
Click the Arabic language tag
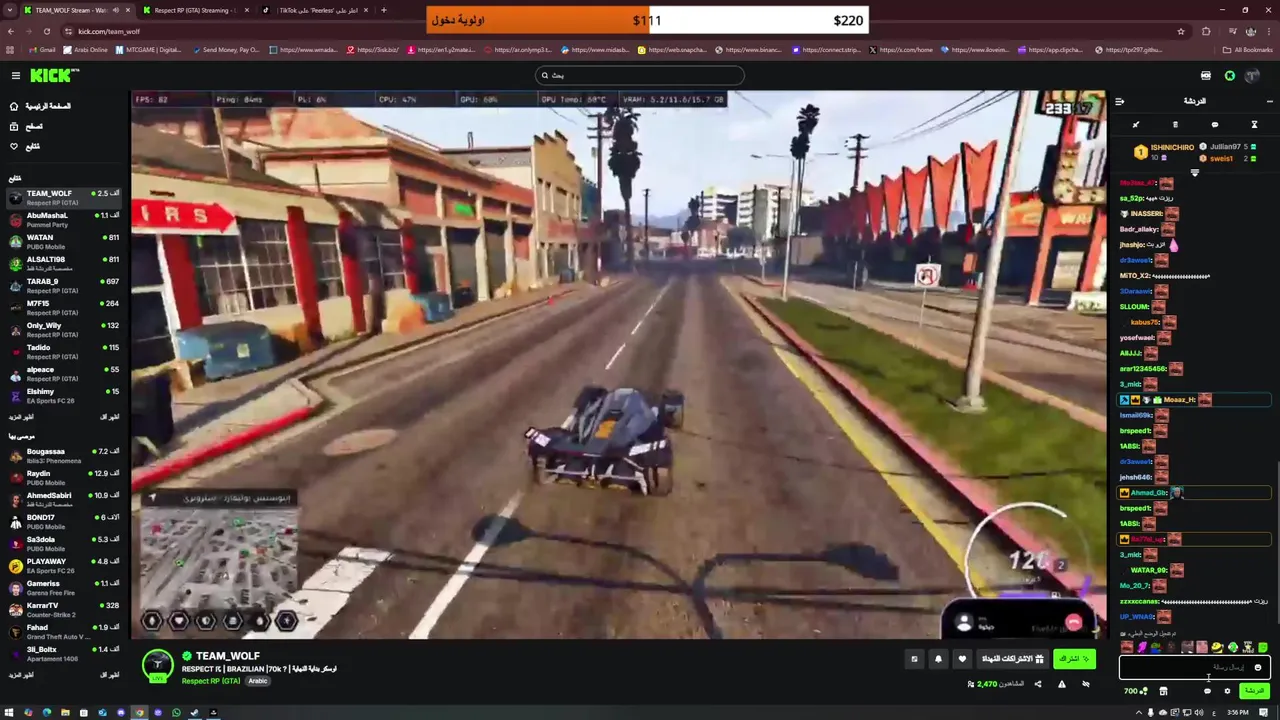[258, 681]
